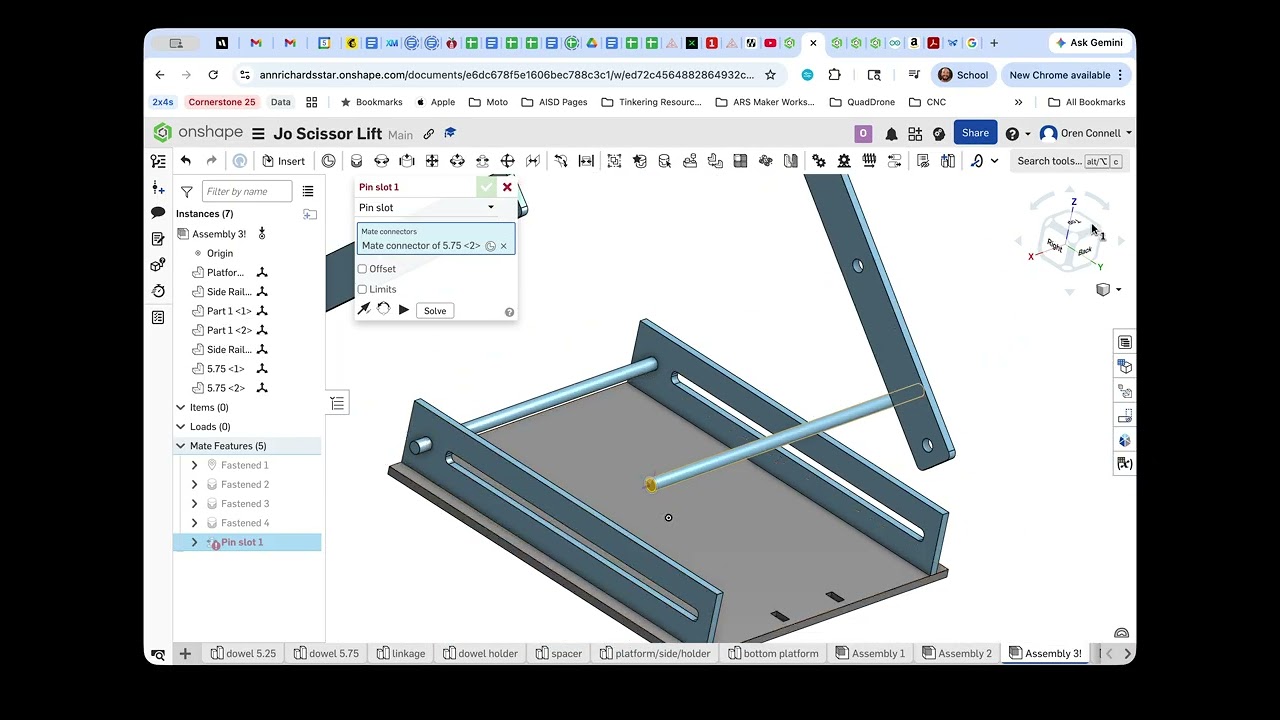Screen dimensions: 1280x720
Task: Click the view cube Back face
Action: coord(1085,250)
